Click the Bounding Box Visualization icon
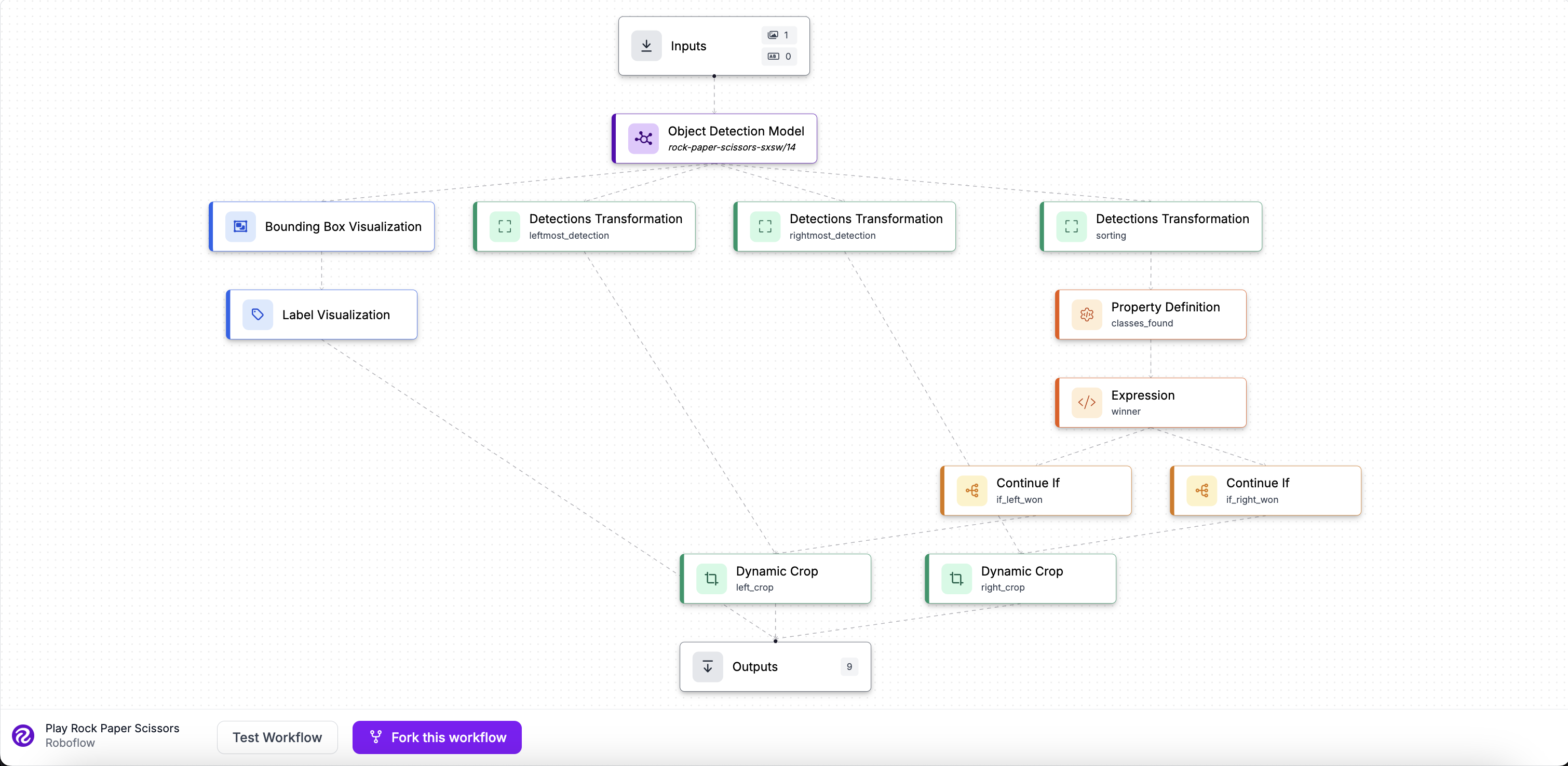 240,226
